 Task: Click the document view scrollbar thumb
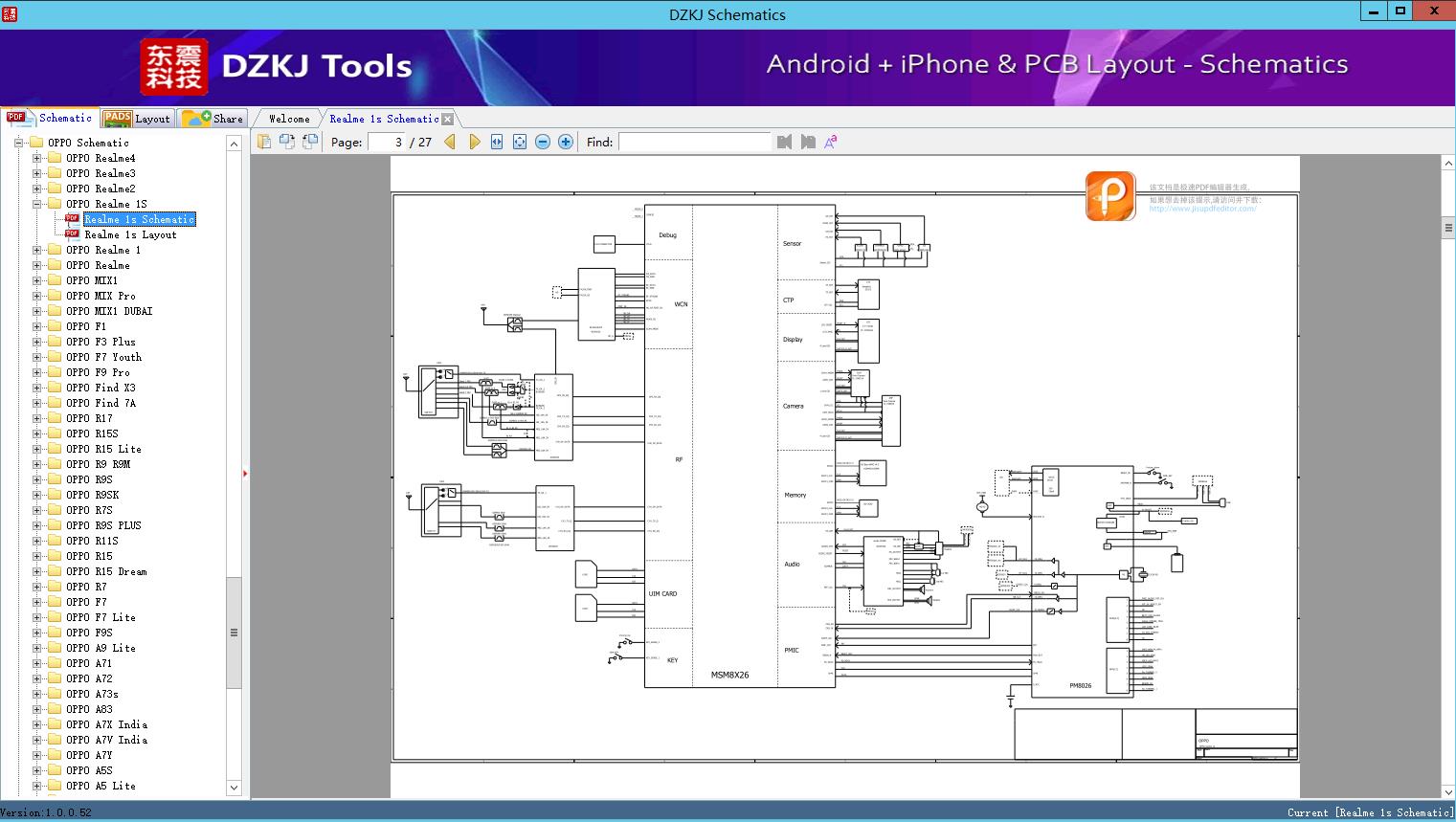point(1448,228)
